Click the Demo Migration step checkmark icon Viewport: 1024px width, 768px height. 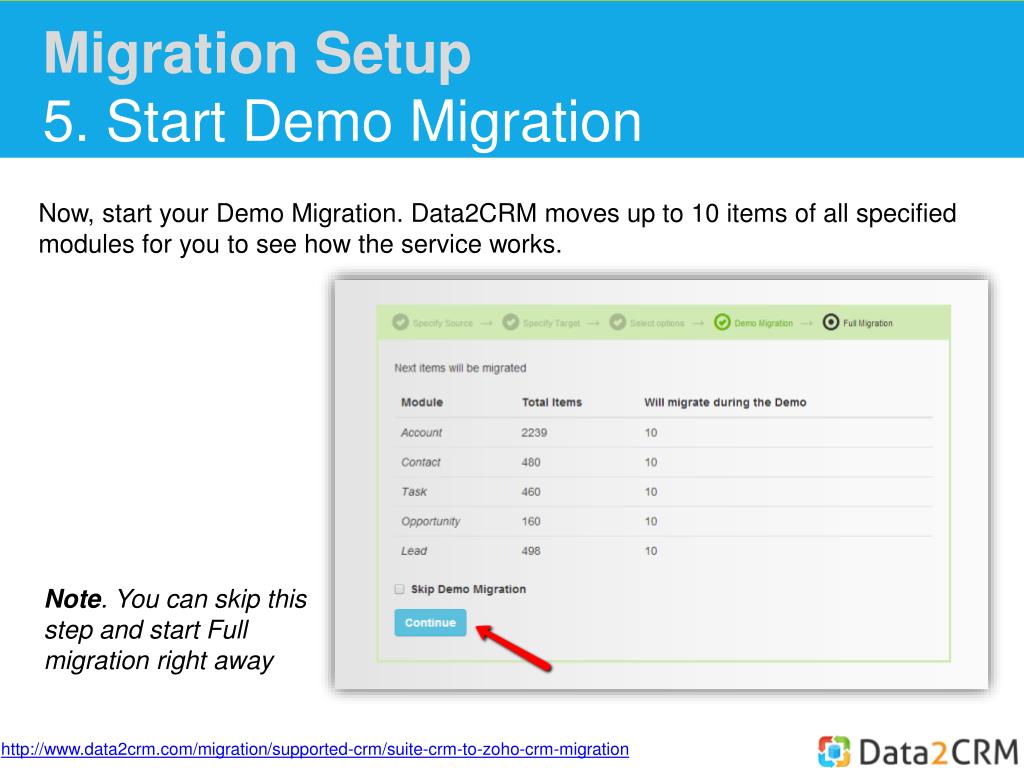click(x=722, y=322)
